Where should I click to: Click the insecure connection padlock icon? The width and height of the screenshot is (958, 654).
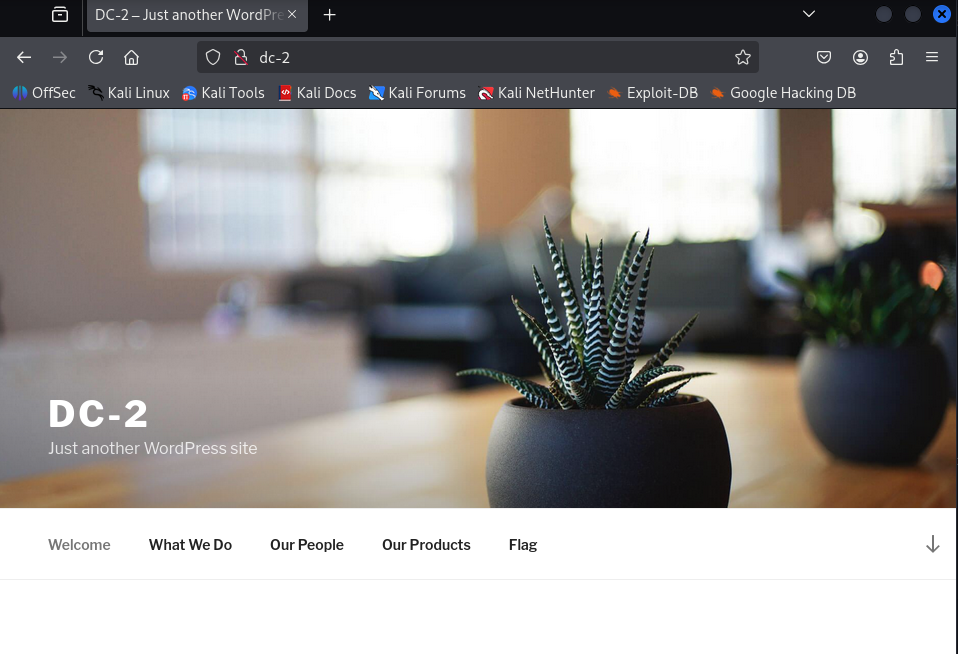click(240, 57)
